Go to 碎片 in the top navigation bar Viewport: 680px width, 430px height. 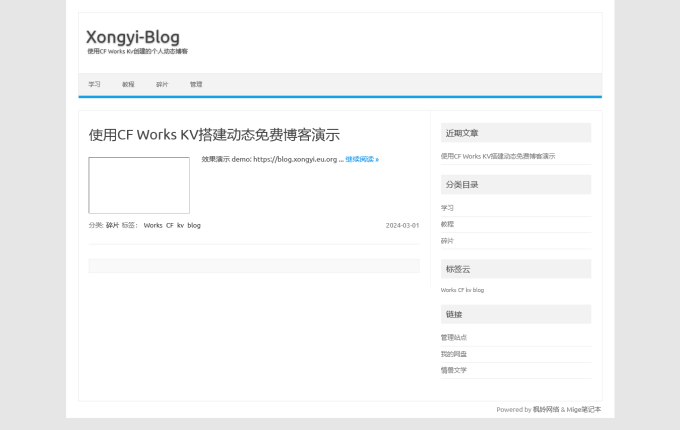[162, 84]
